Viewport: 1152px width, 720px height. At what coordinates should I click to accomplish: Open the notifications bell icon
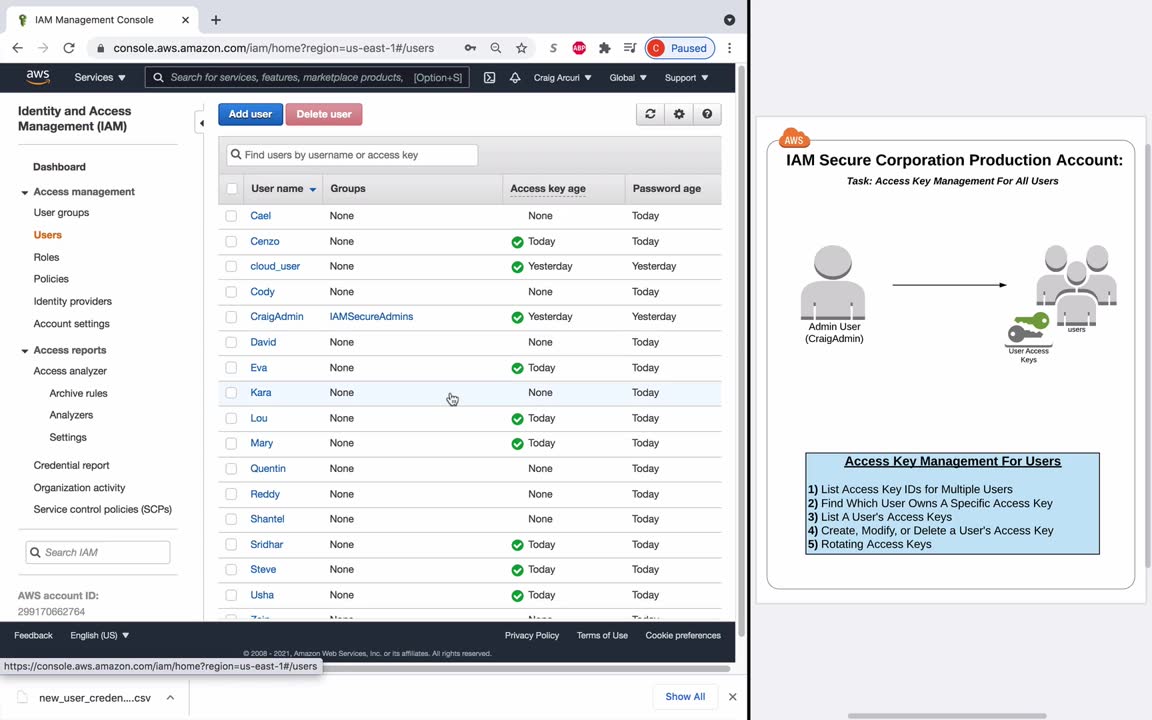pyautogui.click(x=515, y=77)
